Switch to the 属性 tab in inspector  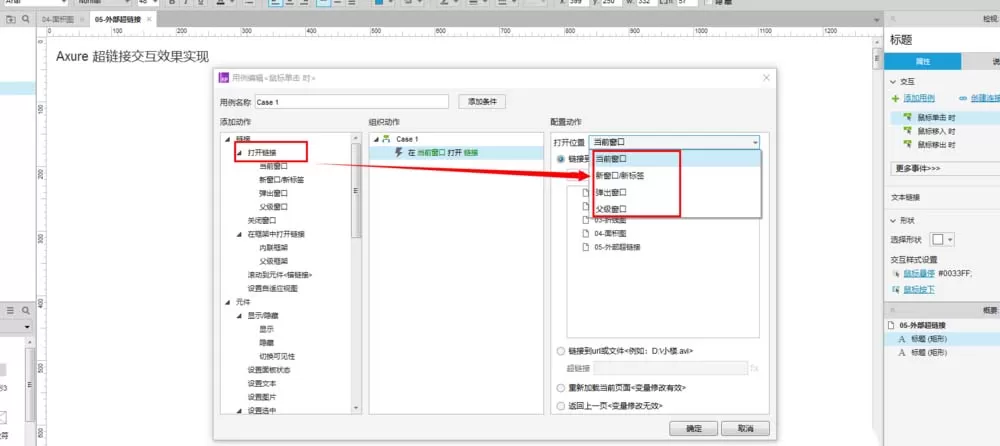pos(923,61)
